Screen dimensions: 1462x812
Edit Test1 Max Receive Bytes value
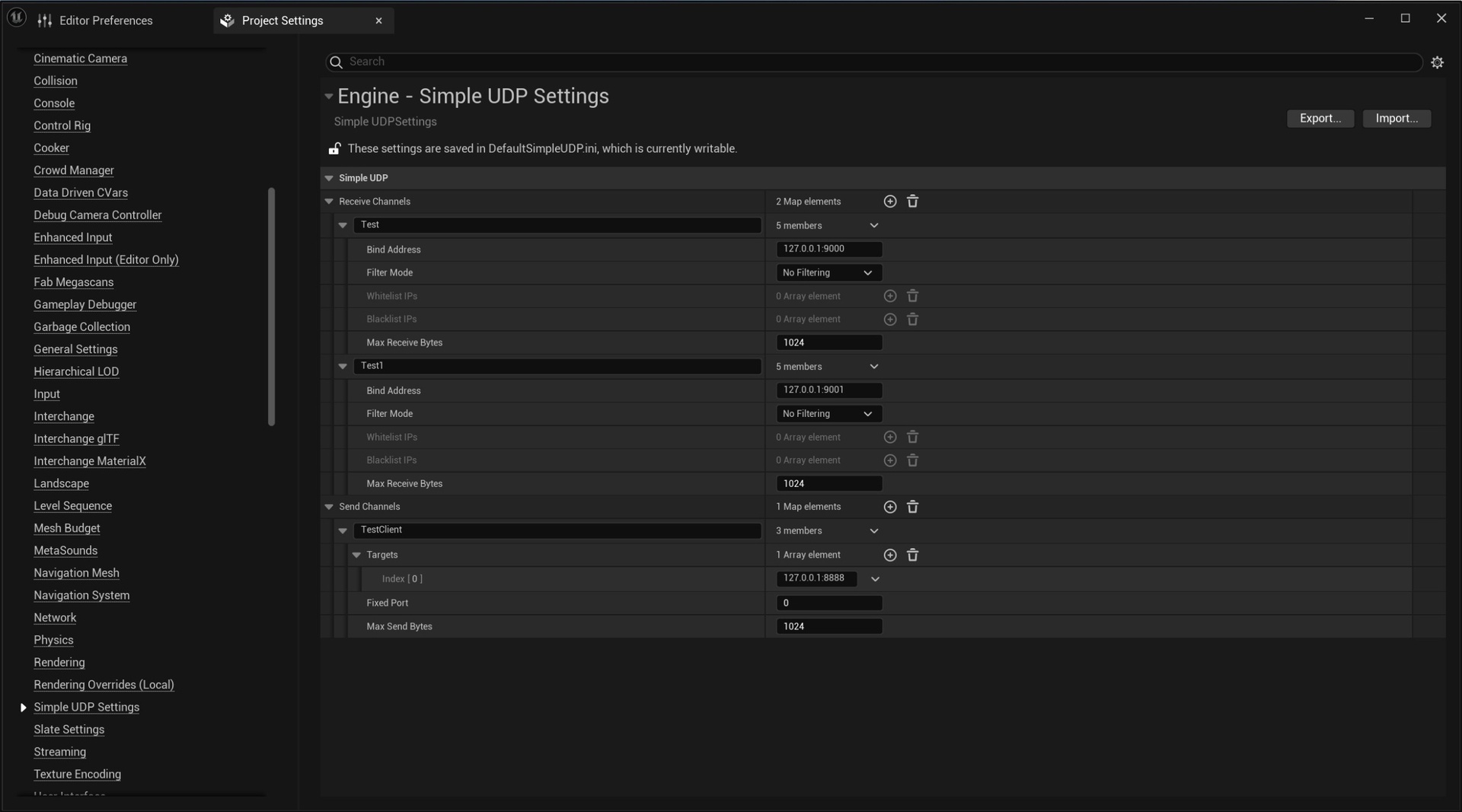point(828,484)
